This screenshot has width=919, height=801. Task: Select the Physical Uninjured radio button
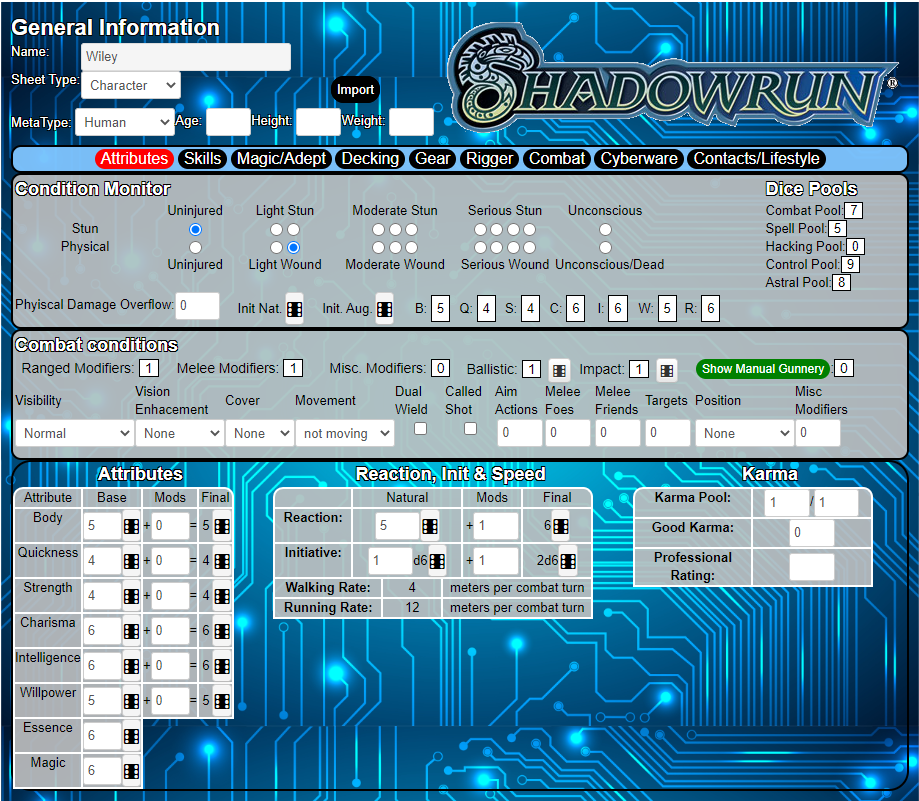[195, 247]
